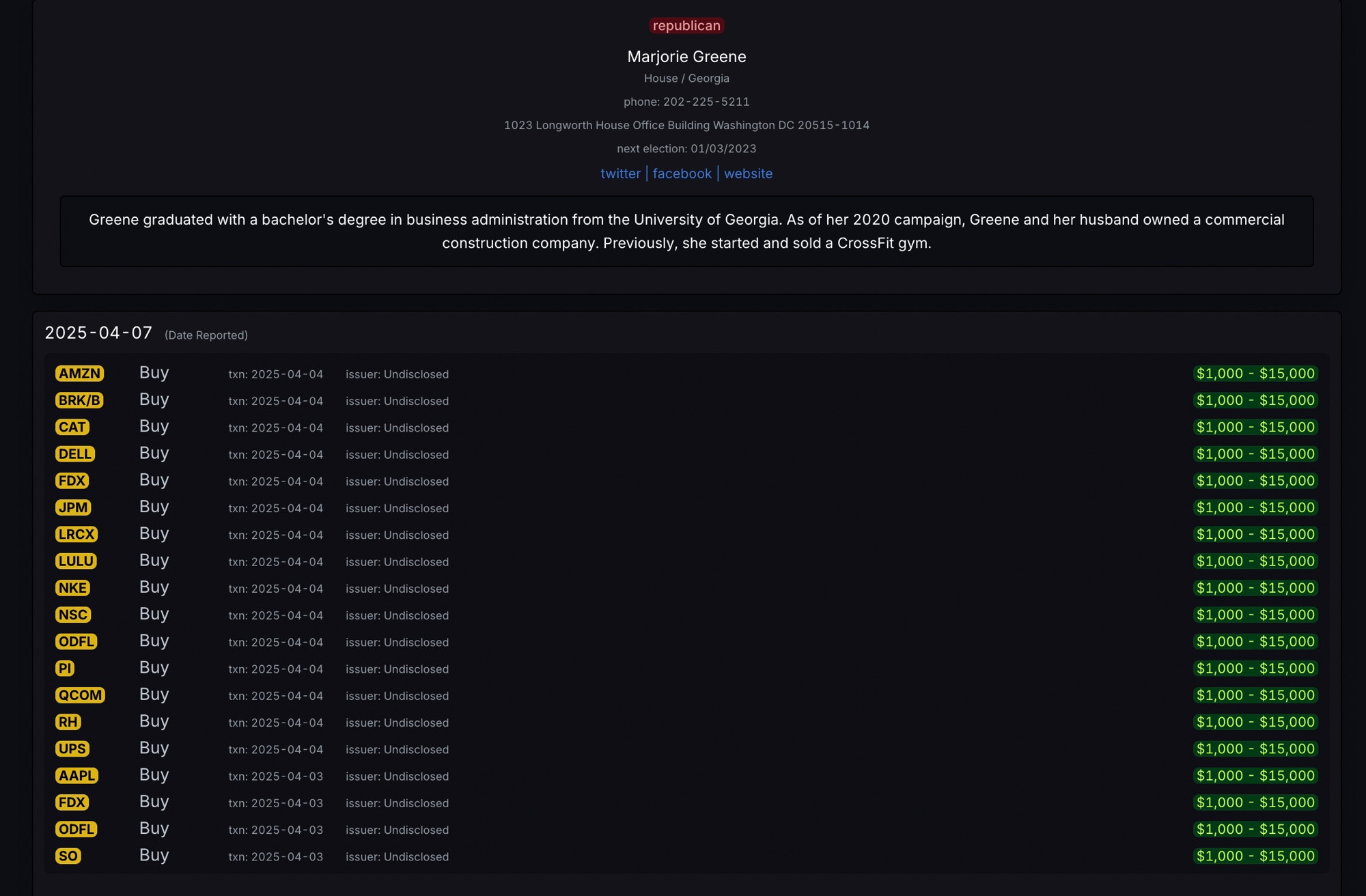This screenshot has width=1366, height=896.
Task: Click issuer Undisclosed in NSC row
Action: (397, 616)
